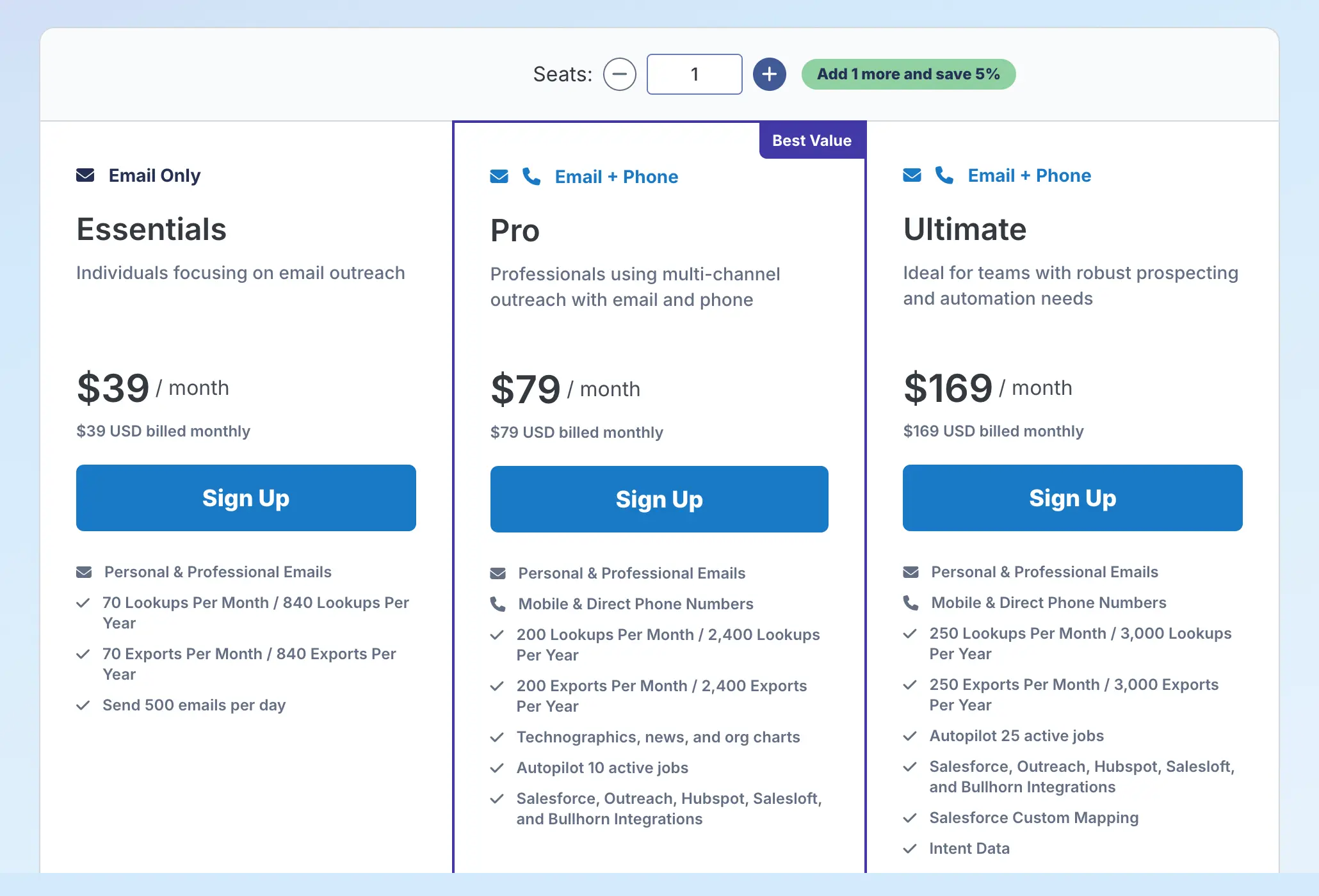
Task: Click the Best Value badge on Pro
Action: pyautogui.click(x=811, y=140)
